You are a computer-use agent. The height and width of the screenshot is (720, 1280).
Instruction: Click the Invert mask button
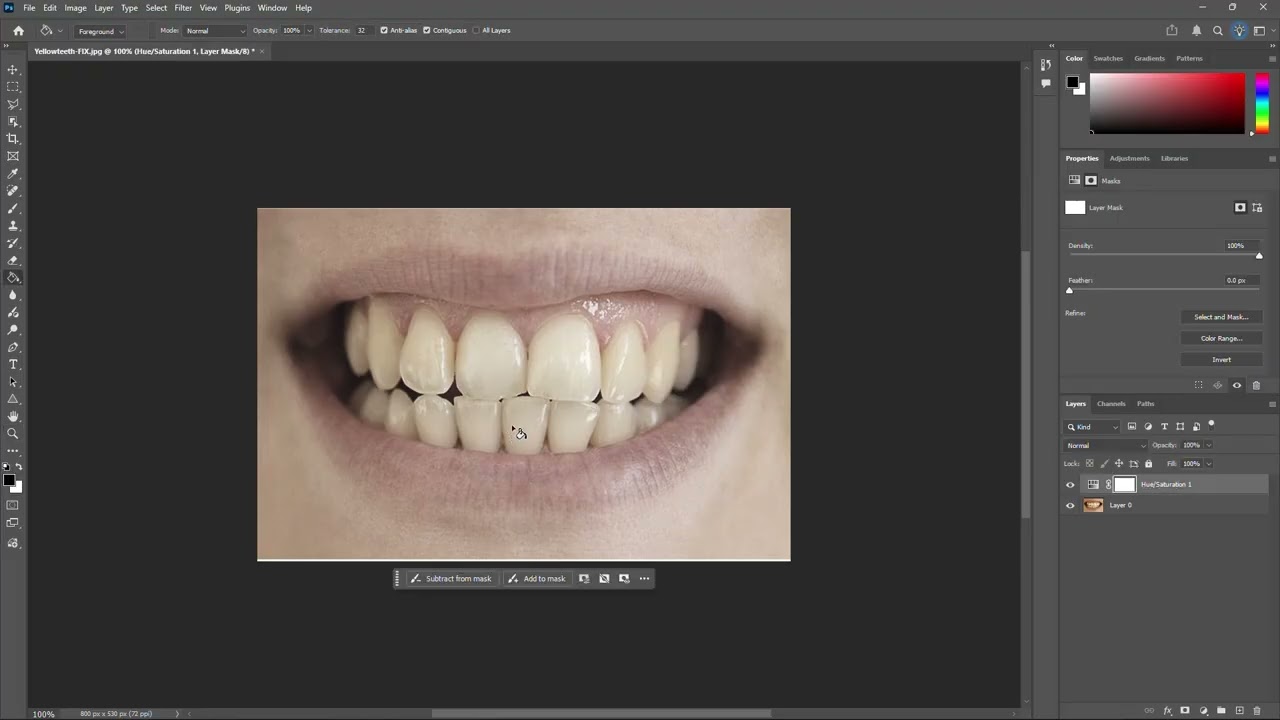point(1221,359)
